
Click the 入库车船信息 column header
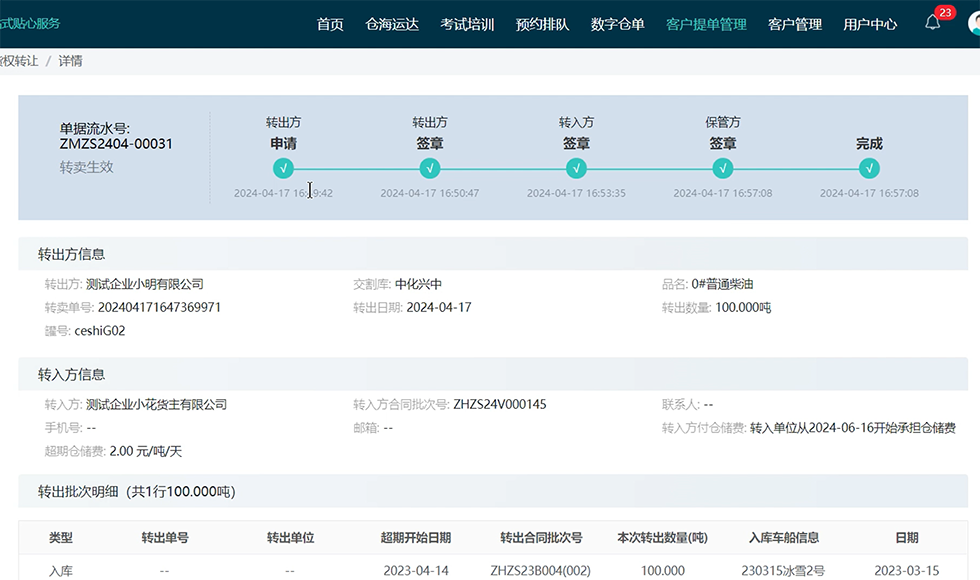[x=784, y=538]
